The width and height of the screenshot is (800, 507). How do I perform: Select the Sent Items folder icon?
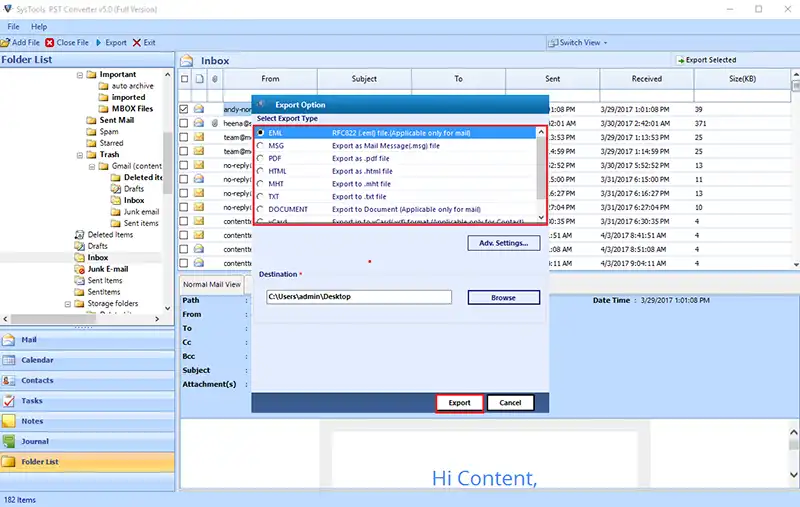pos(79,281)
